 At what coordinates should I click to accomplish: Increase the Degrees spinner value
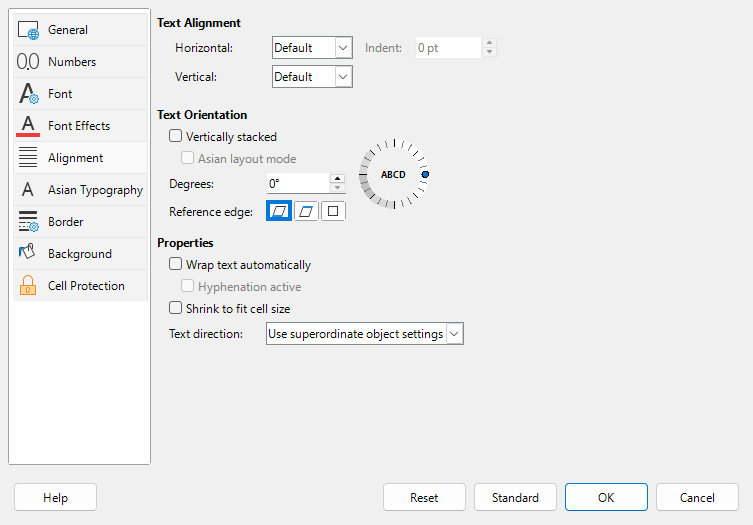click(x=338, y=179)
